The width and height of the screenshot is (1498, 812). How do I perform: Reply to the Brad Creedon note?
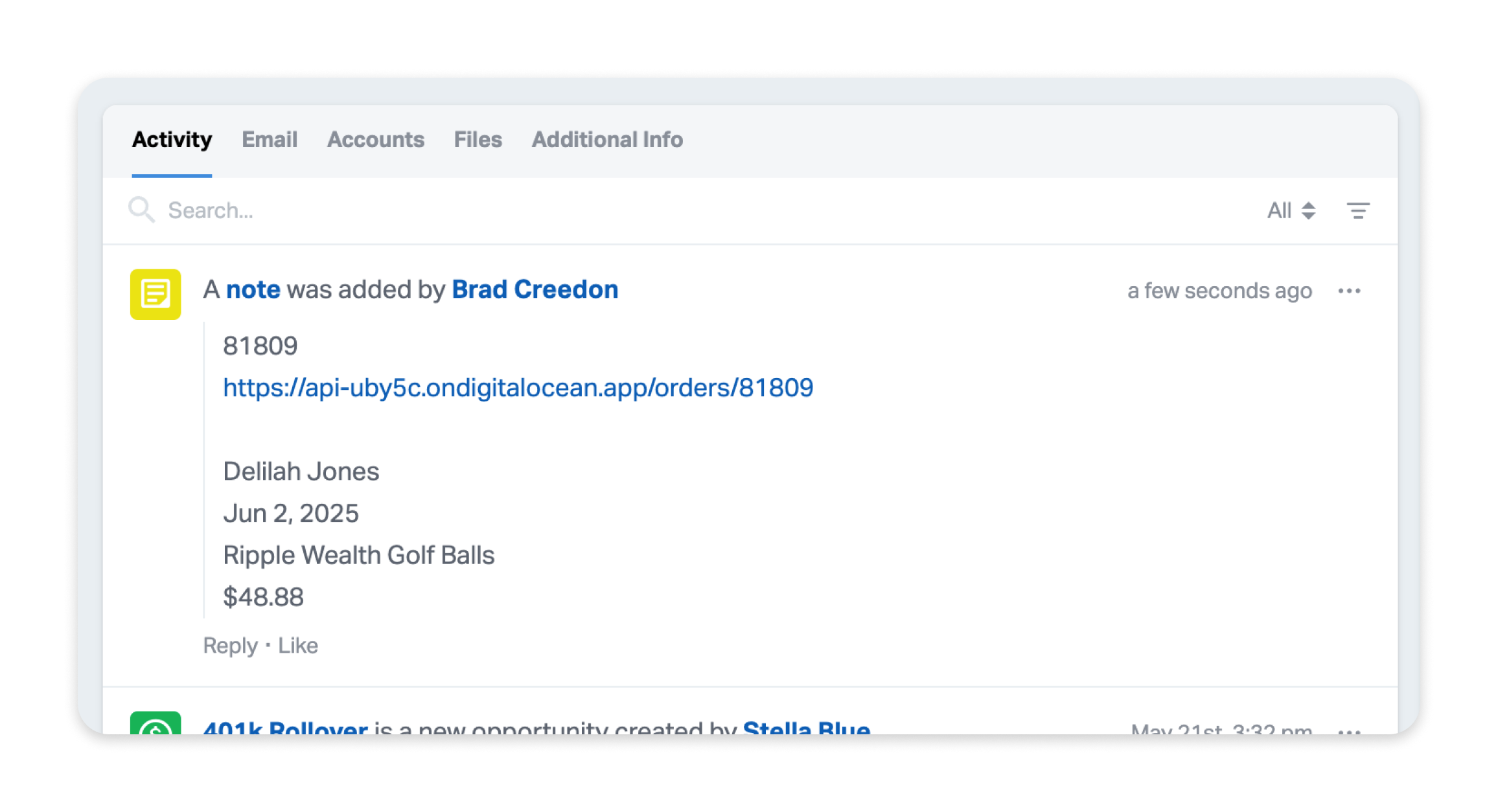(230, 646)
